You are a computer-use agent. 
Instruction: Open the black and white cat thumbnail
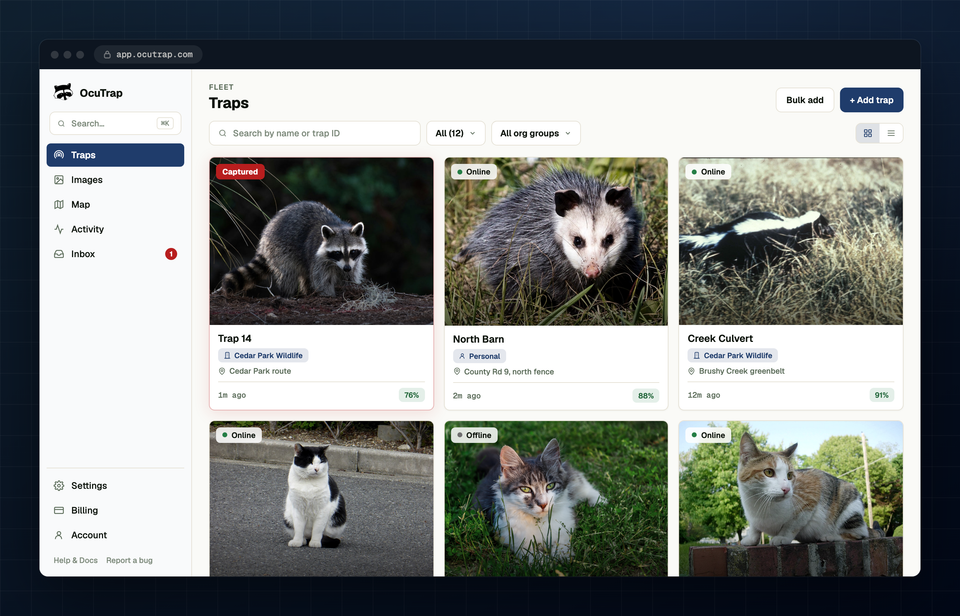coord(321,498)
